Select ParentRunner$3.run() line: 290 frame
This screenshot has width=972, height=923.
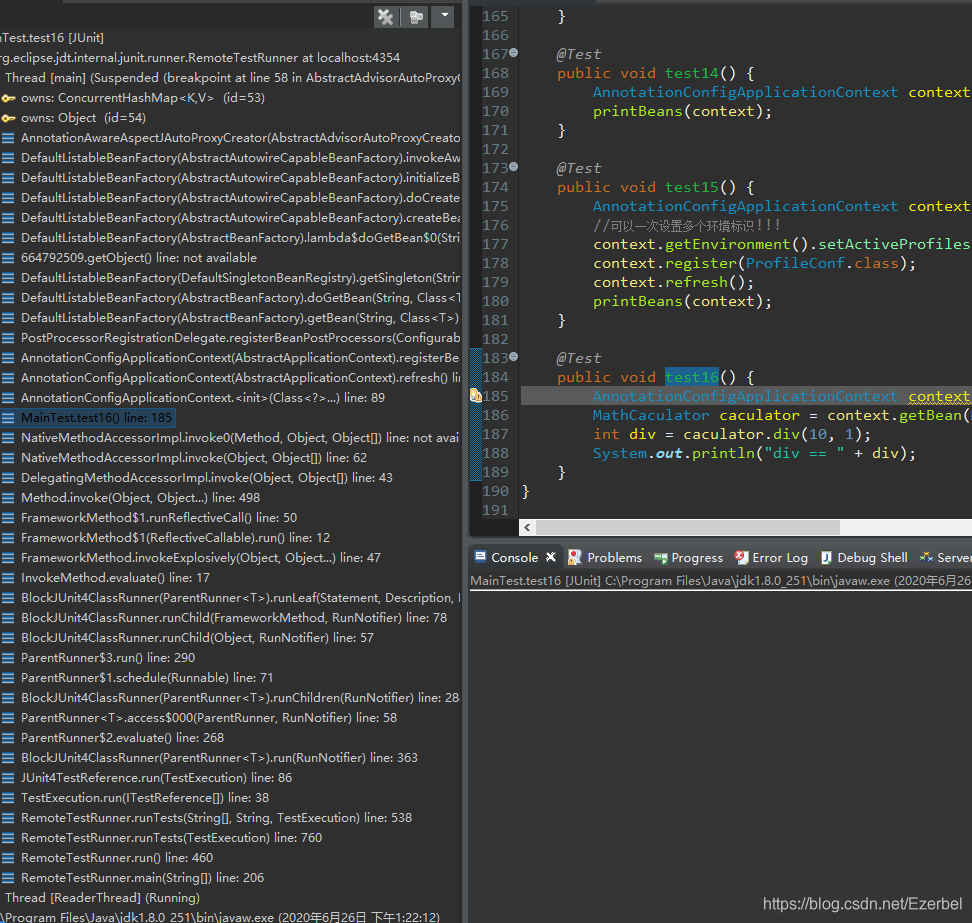coord(108,658)
